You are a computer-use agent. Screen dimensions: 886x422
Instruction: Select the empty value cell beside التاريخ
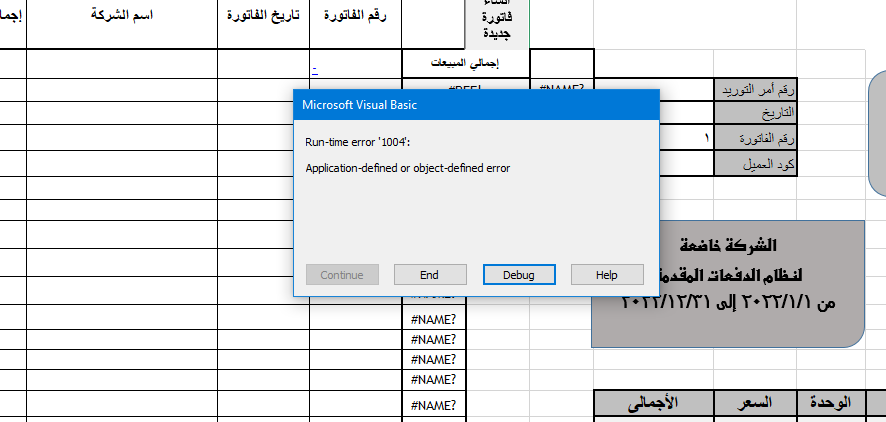click(686, 113)
